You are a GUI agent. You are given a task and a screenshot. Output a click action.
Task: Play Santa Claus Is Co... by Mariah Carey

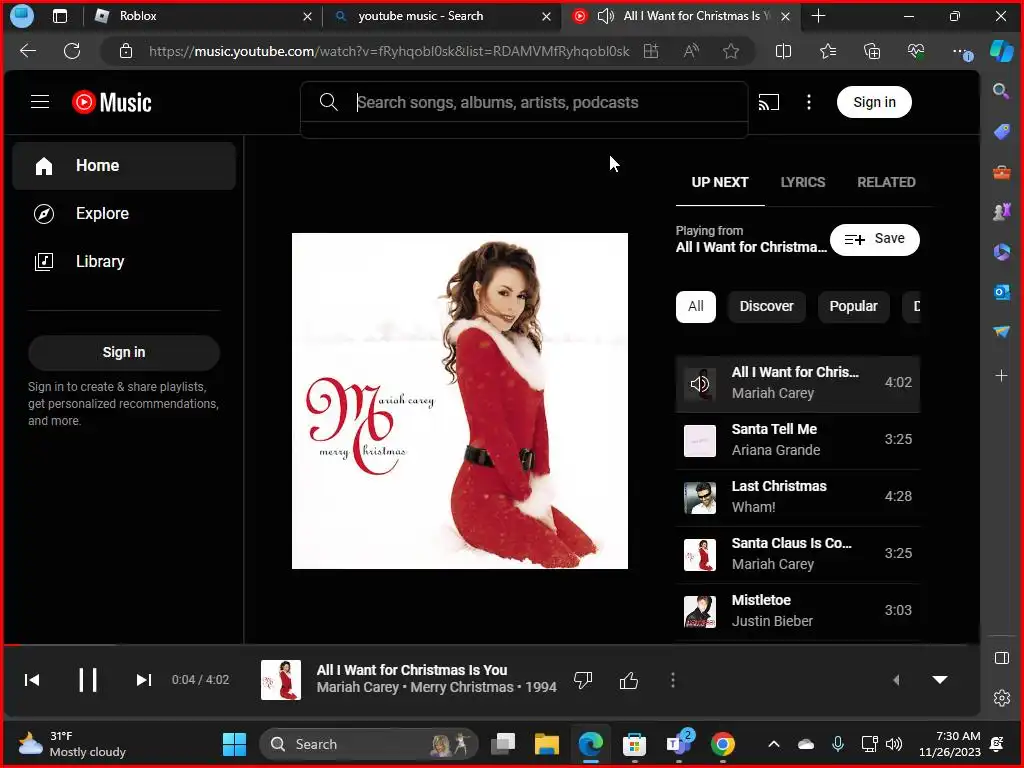(x=797, y=554)
